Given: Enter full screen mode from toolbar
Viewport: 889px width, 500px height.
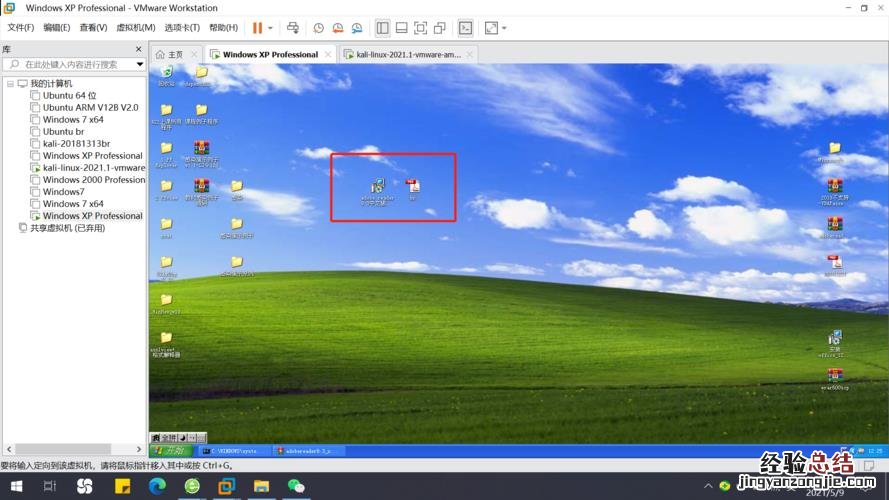Looking at the screenshot, I should click(x=420, y=28).
